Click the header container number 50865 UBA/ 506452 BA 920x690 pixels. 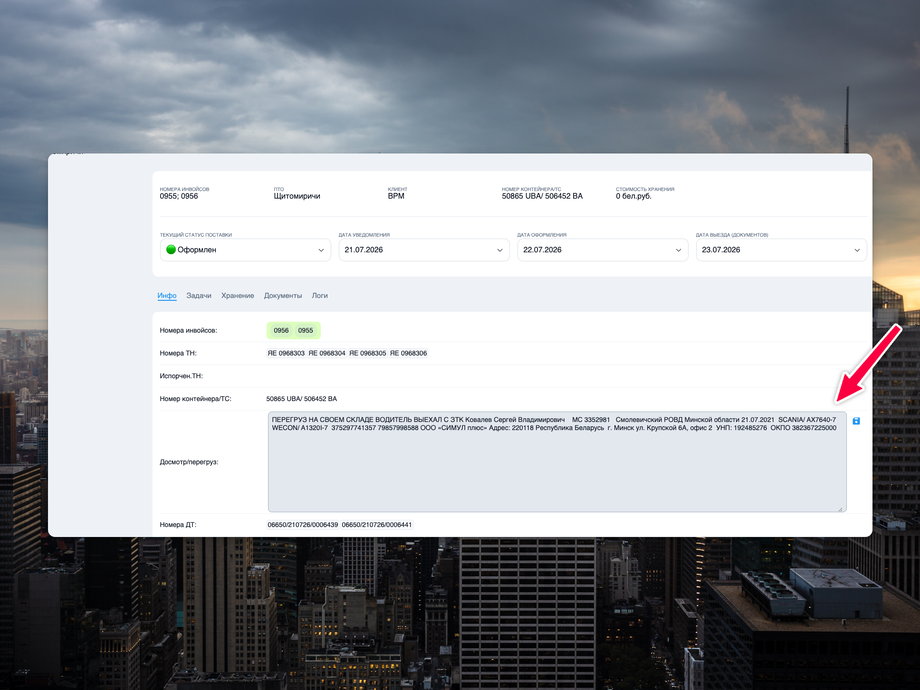[542, 197]
